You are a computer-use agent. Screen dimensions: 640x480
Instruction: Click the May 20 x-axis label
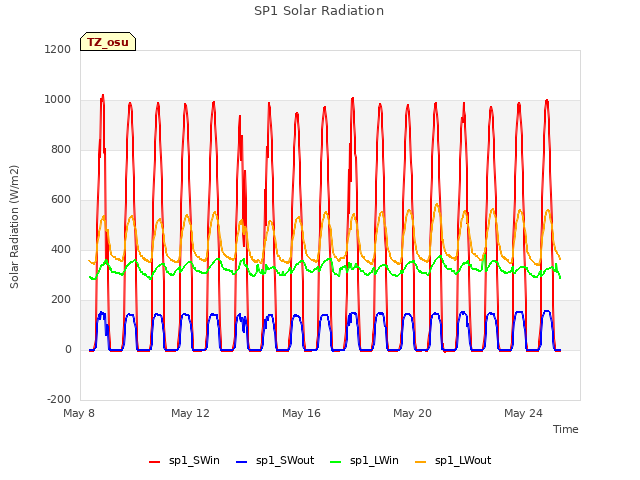click(x=412, y=413)
